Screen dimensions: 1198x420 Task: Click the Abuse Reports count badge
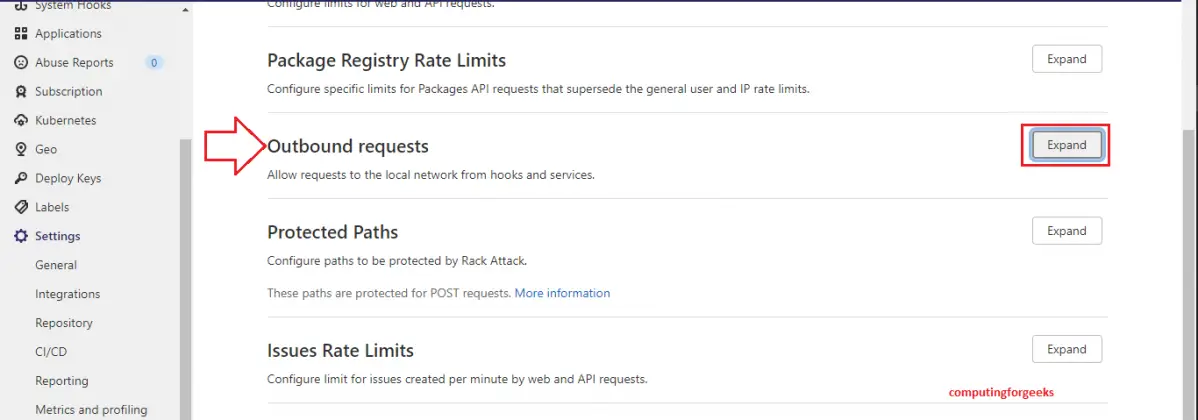pyautogui.click(x=153, y=63)
